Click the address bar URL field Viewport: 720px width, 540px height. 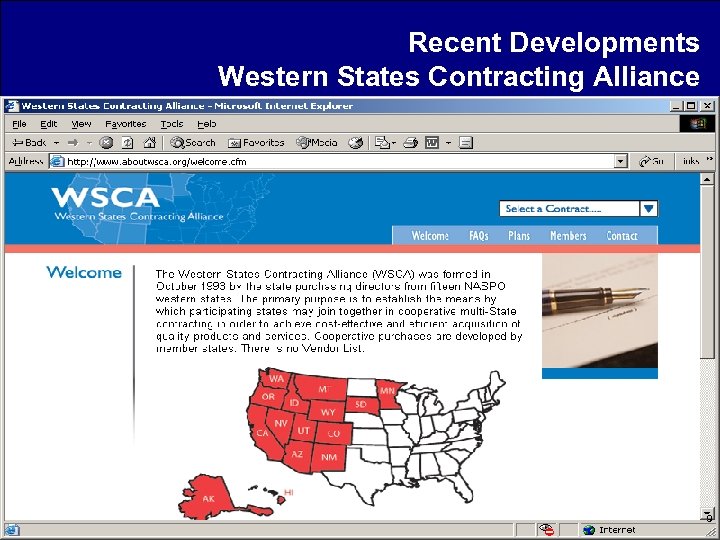340,162
